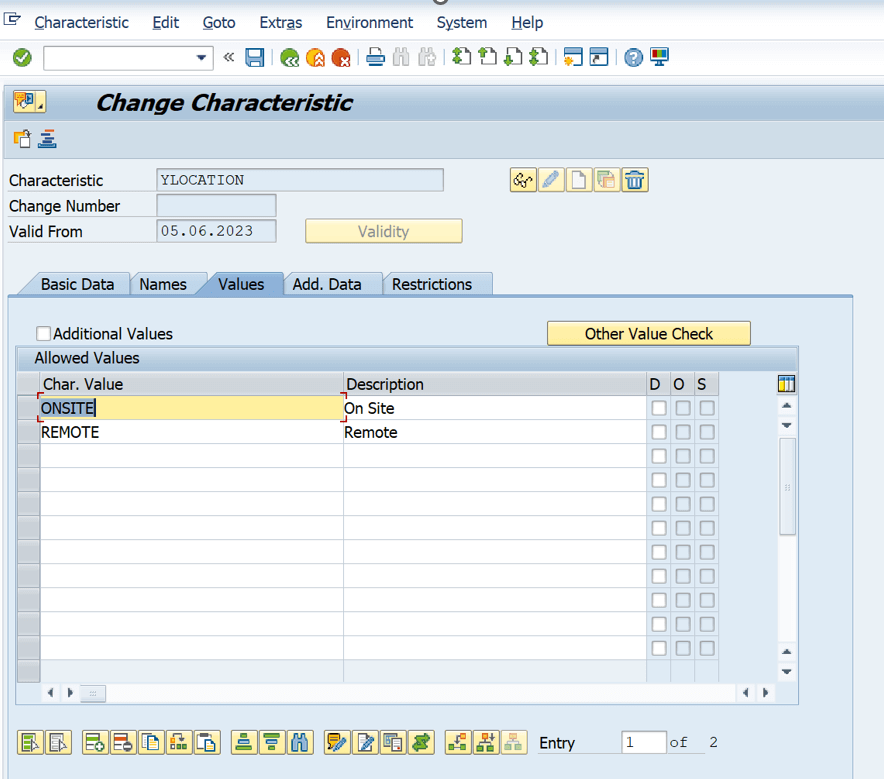Click the Insert Row icon with green plus
884x779 pixels.
(x=95, y=742)
